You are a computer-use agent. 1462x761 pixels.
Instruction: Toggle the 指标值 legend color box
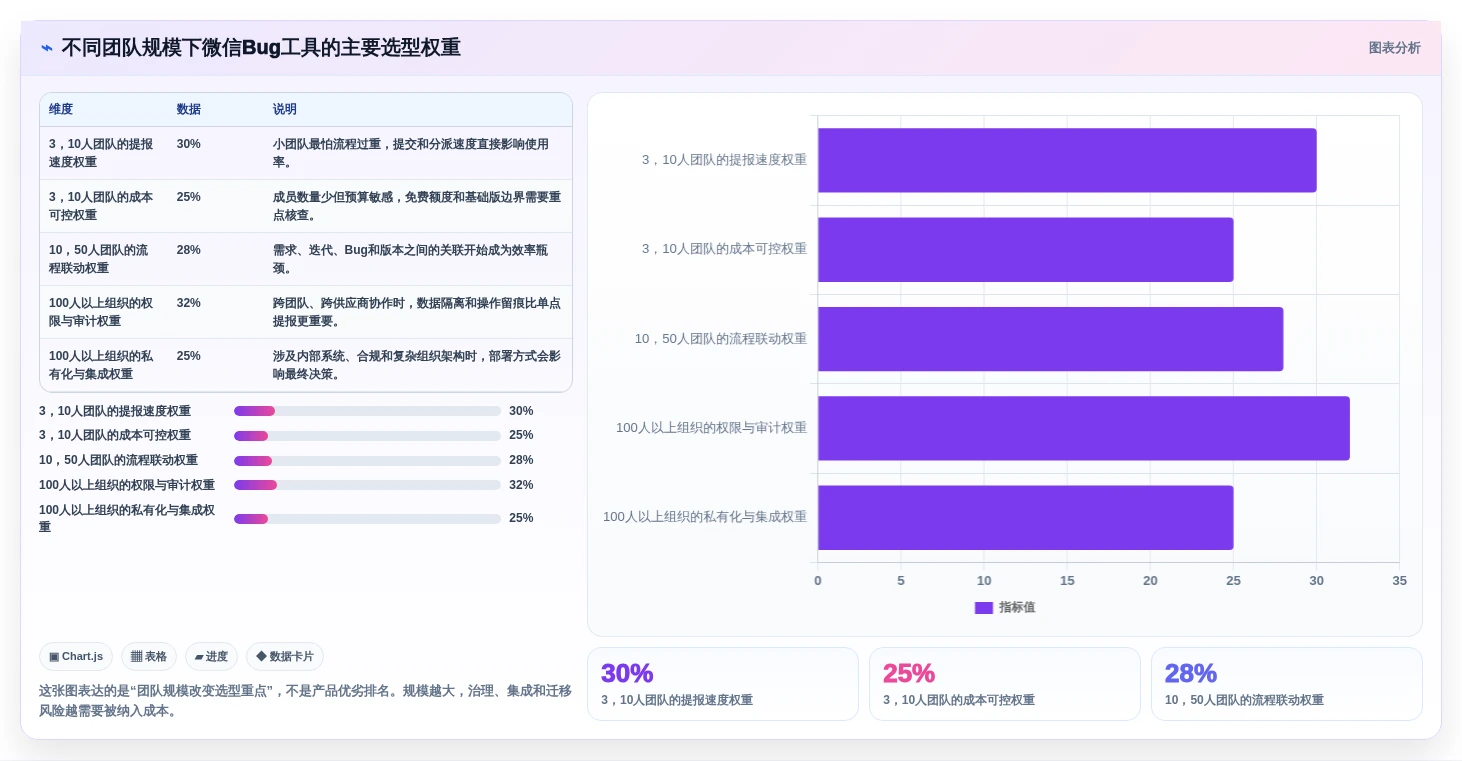[984, 608]
